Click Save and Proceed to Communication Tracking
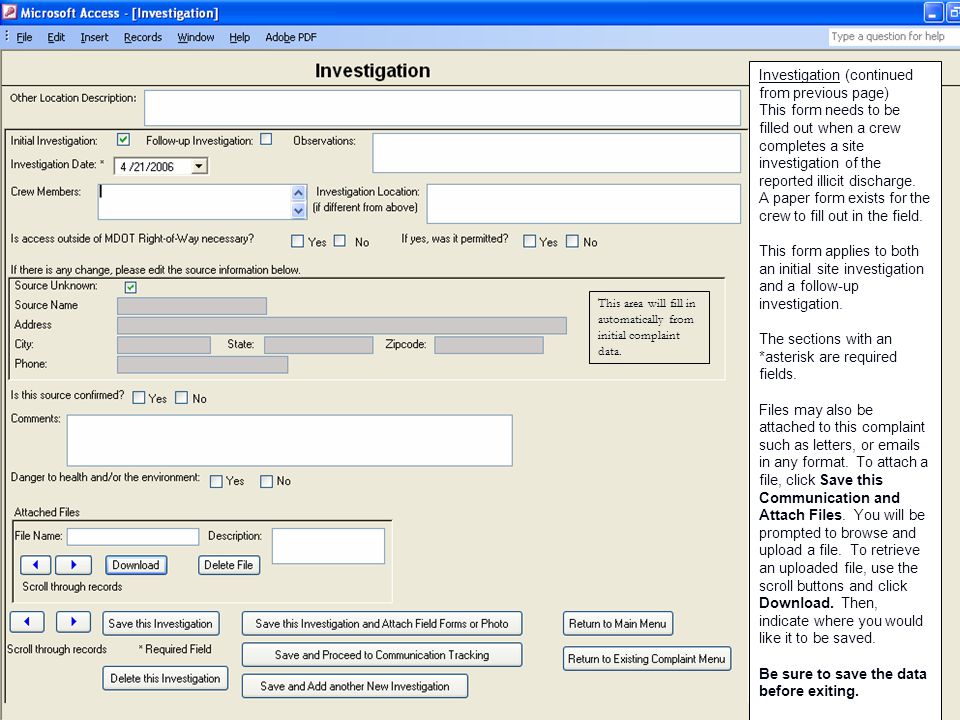This screenshot has height=720, width=960. tap(382, 654)
